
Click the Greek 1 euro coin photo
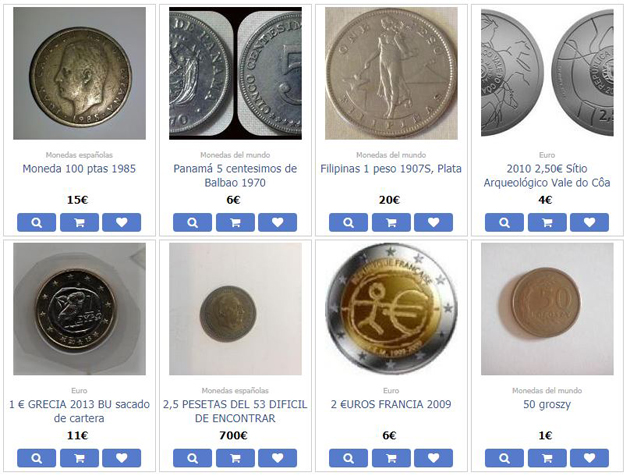(x=80, y=309)
